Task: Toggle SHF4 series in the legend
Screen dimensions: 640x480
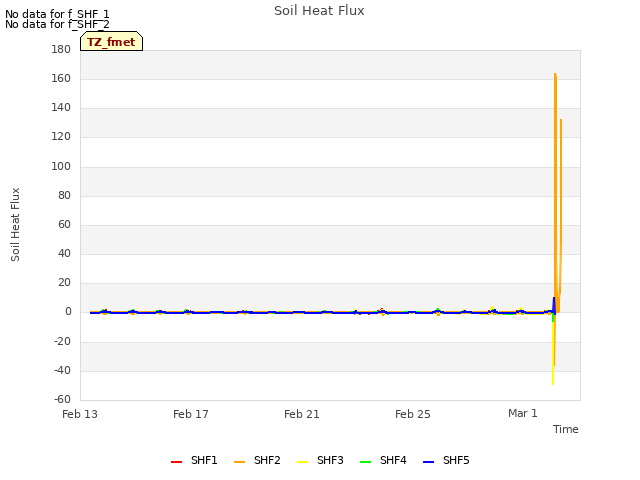Action: 383,461
